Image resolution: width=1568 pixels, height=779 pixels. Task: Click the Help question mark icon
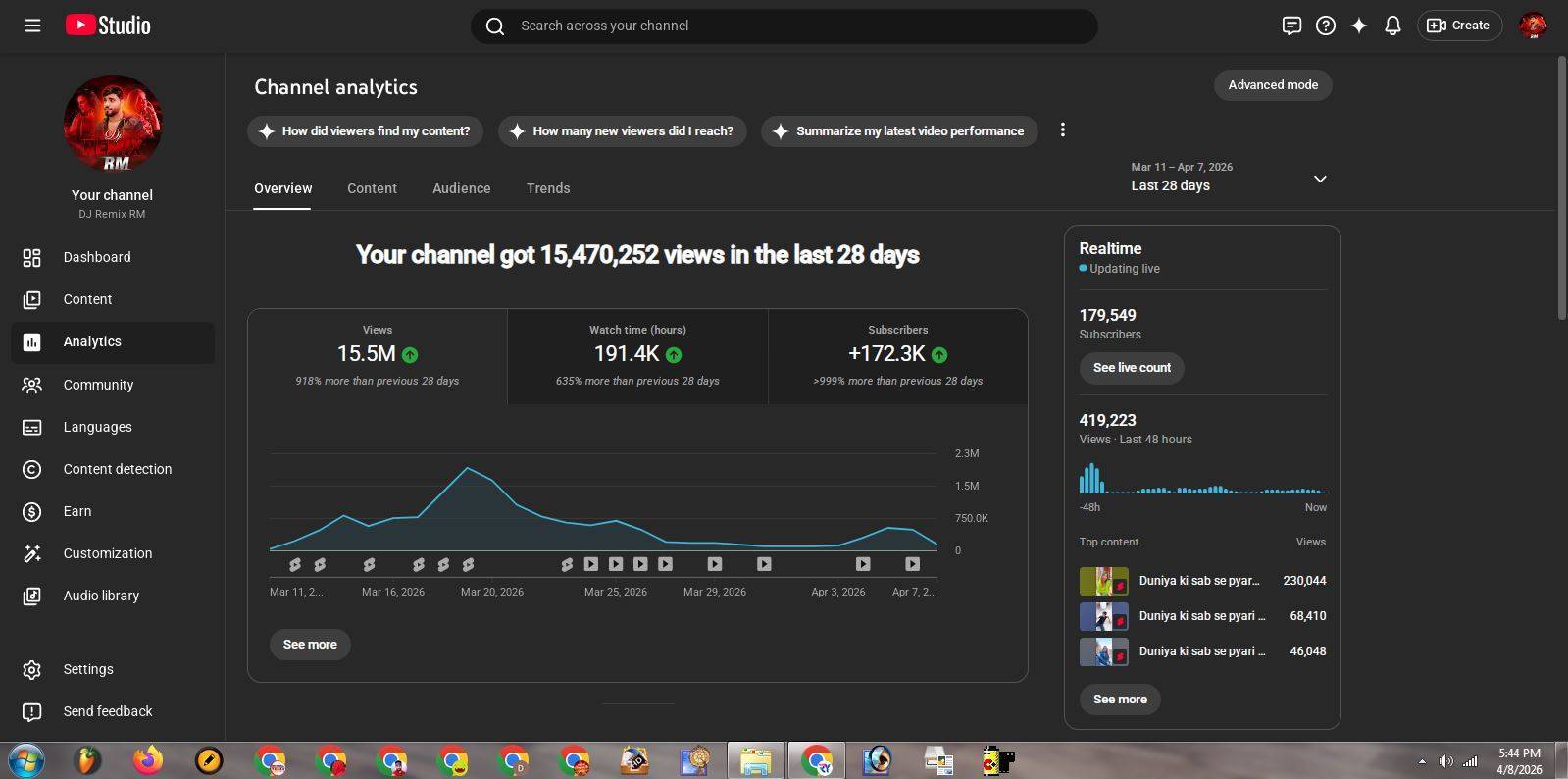(1325, 26)
